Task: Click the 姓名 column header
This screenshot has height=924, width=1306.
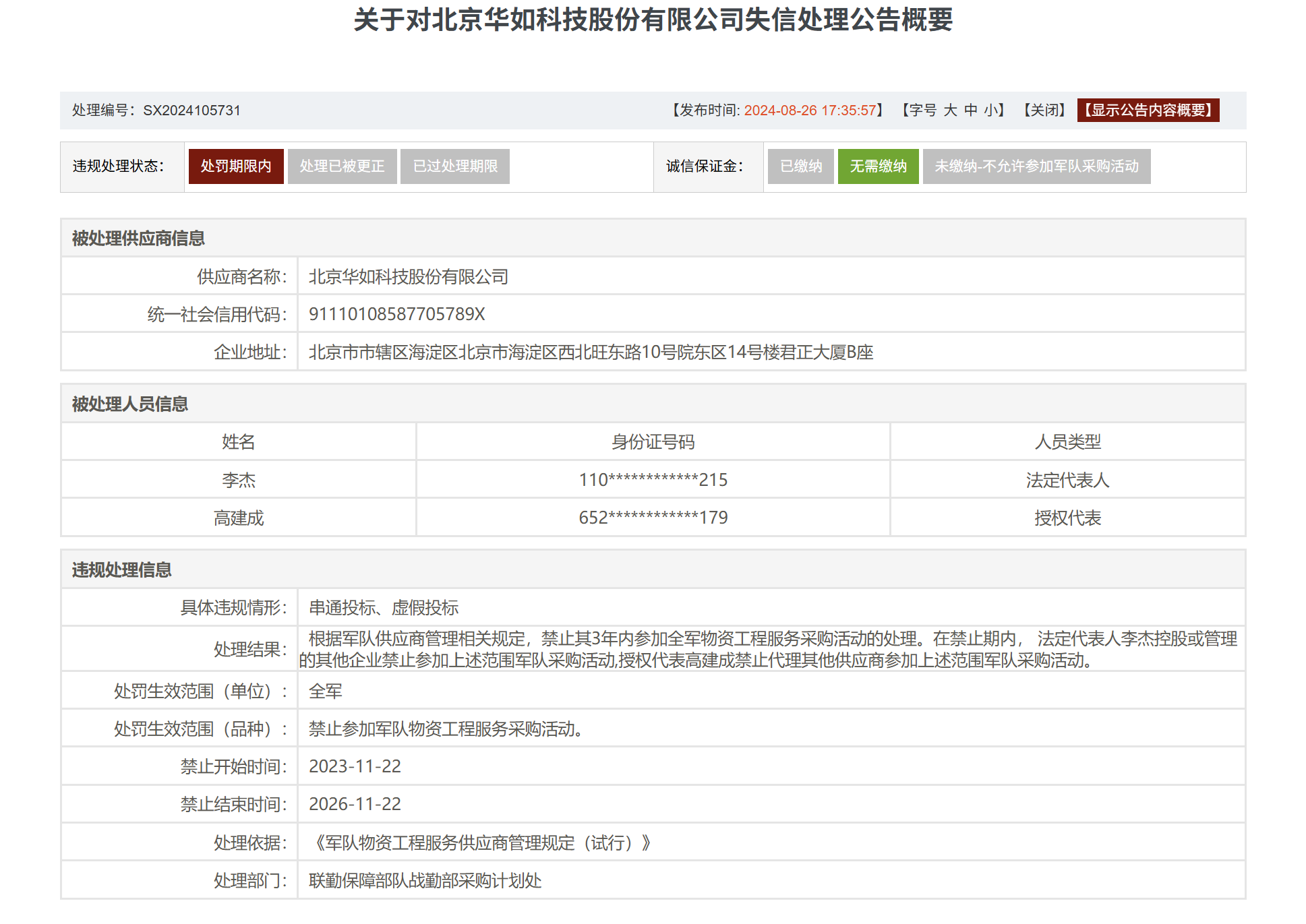Action: coord(239,441)
